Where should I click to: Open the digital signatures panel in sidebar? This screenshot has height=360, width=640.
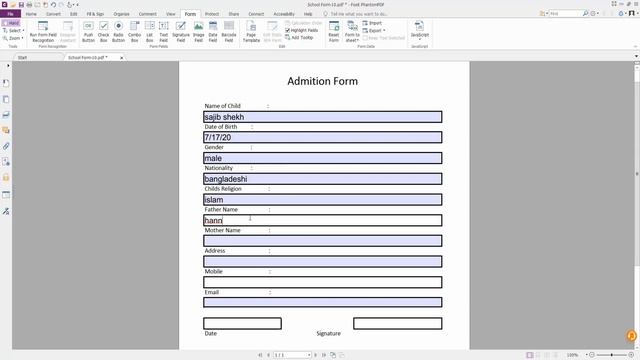[6, 211]
